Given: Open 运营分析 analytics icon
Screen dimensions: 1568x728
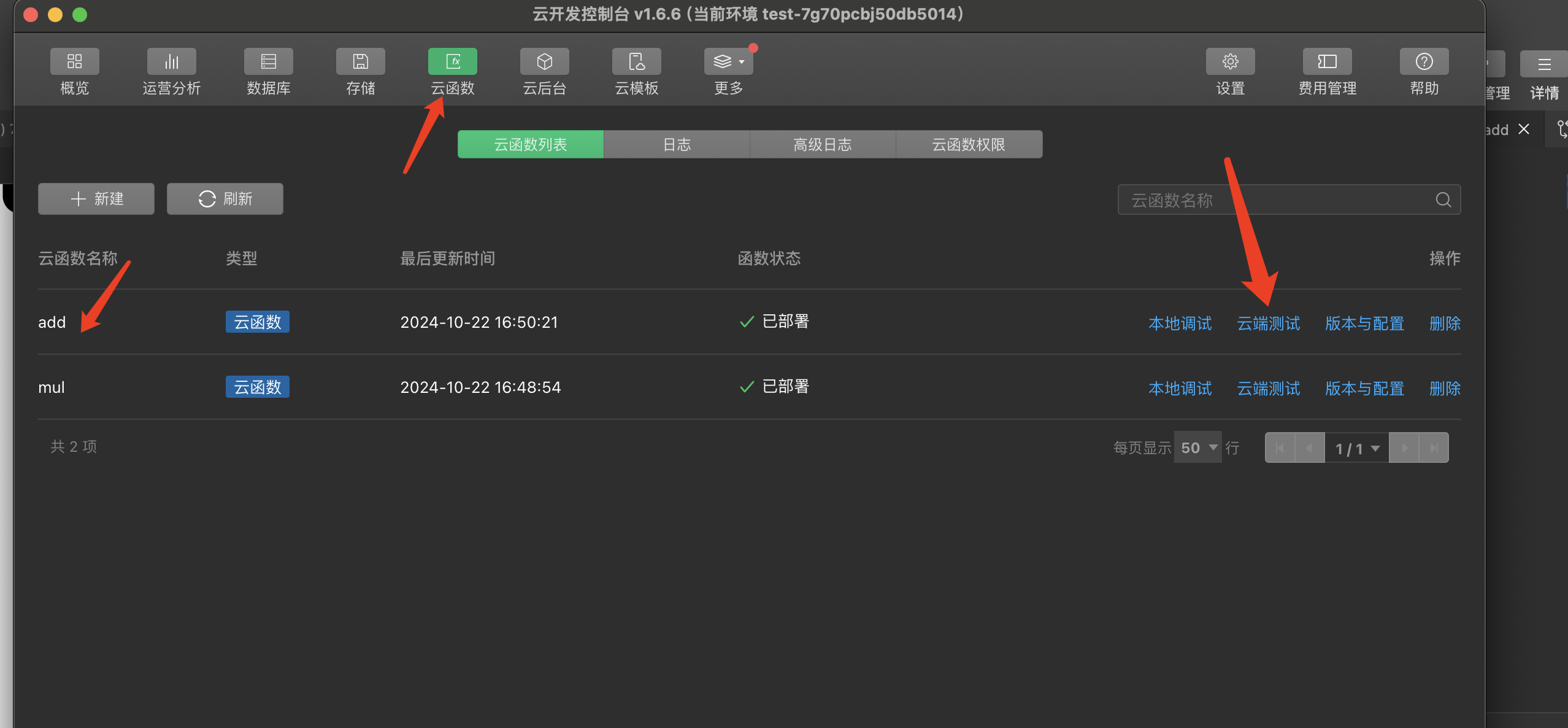Looking at the screenshot, I should click(171, 62).
